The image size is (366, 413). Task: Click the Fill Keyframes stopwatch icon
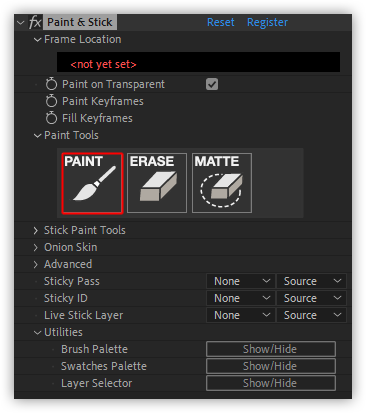(51, 118)
